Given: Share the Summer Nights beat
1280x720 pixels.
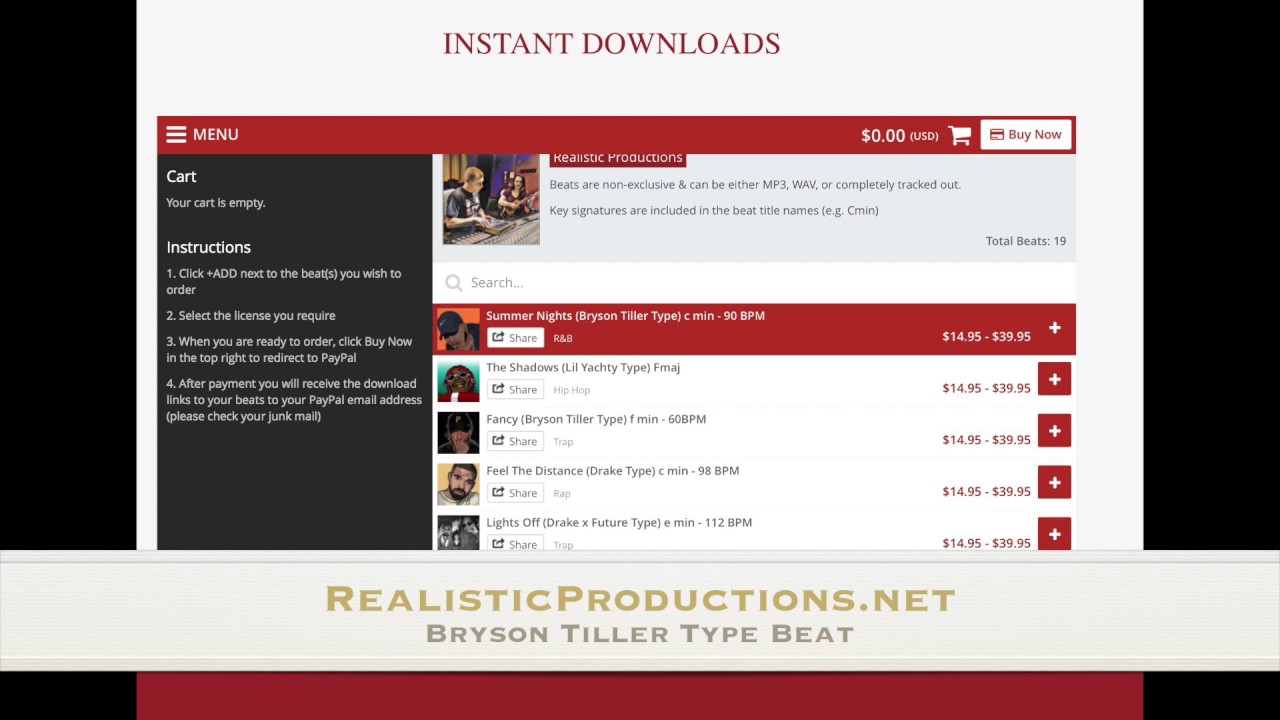Looking at the screenshot, I should [515, 338].
